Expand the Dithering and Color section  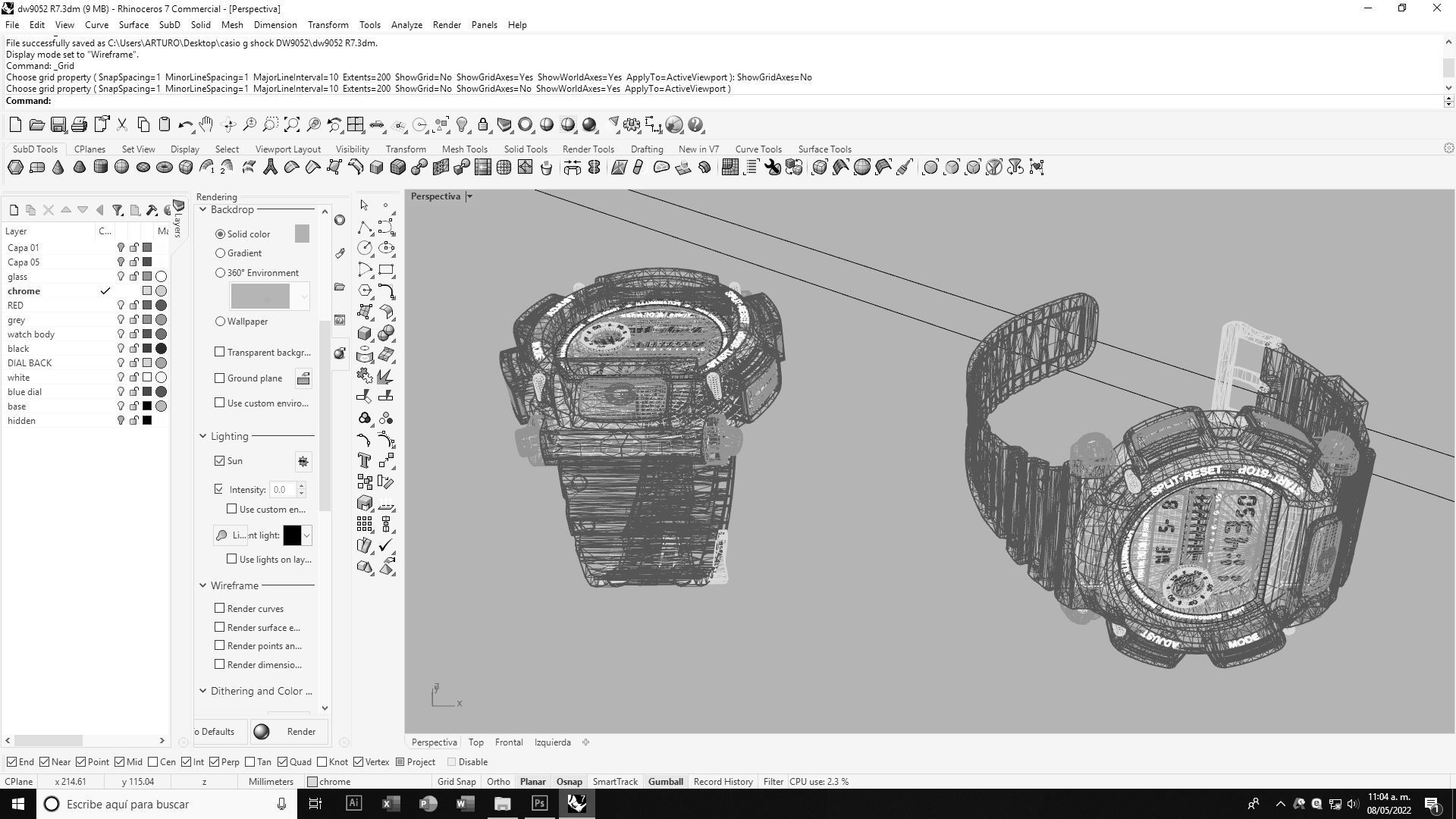[x=203, y=692]
